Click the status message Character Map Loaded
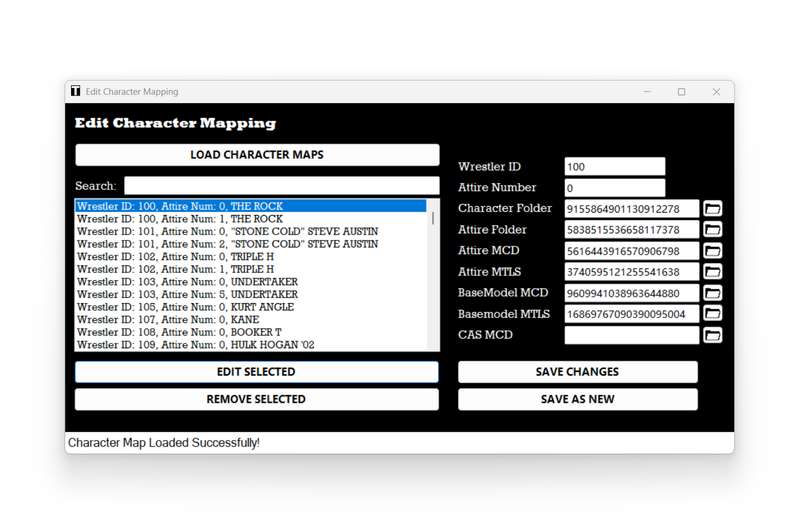The height and width of the screenshot is (520, 800). pyautogui.click(x=164, y=442)
